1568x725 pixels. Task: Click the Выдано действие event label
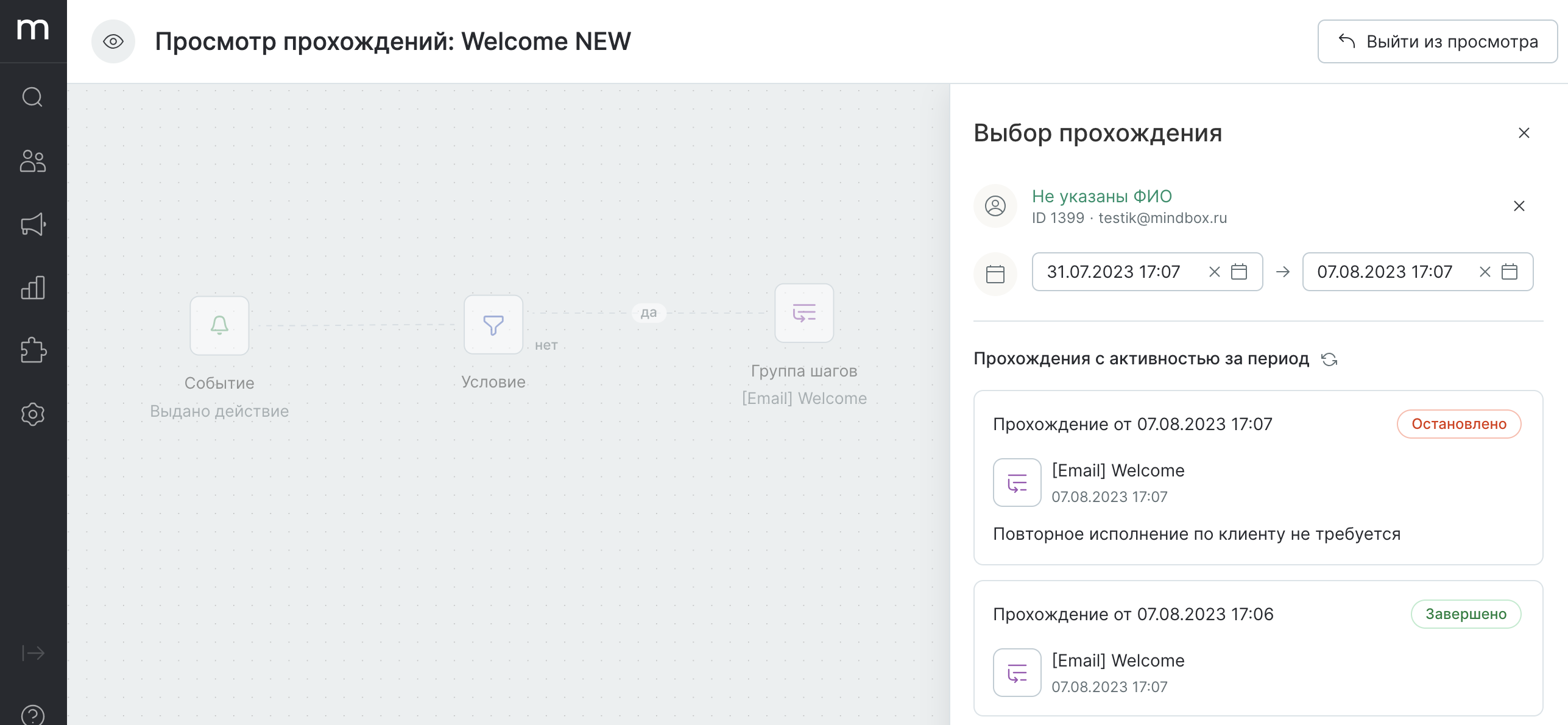pyautogui.click(x=219, y=411)
